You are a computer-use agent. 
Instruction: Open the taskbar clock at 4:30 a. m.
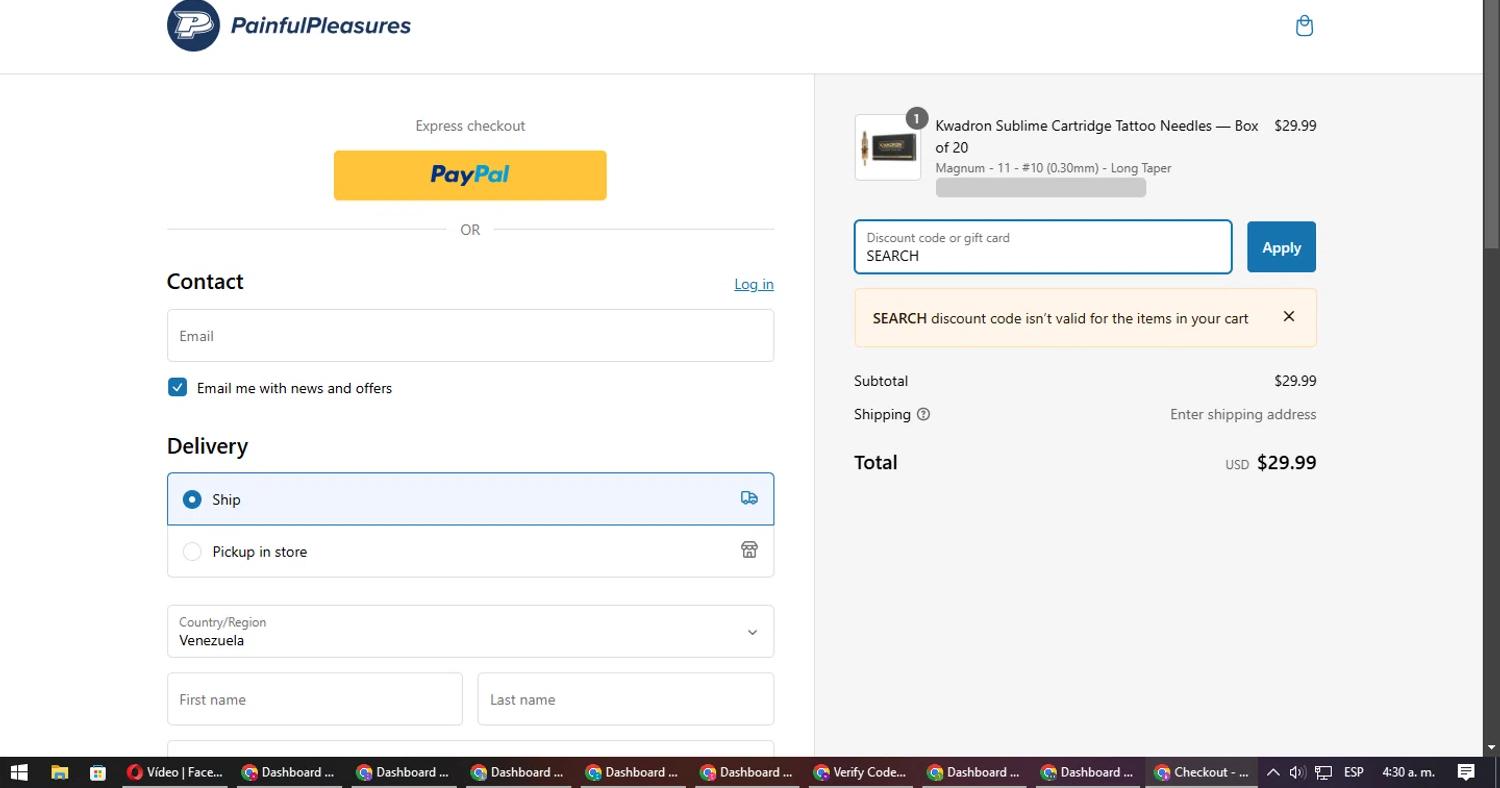tap(1408, 772)
